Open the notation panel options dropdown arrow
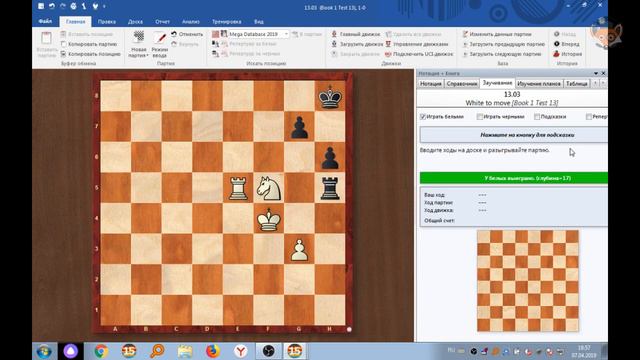The width and height of the screenshot is (640, 360). pos(596,73)
